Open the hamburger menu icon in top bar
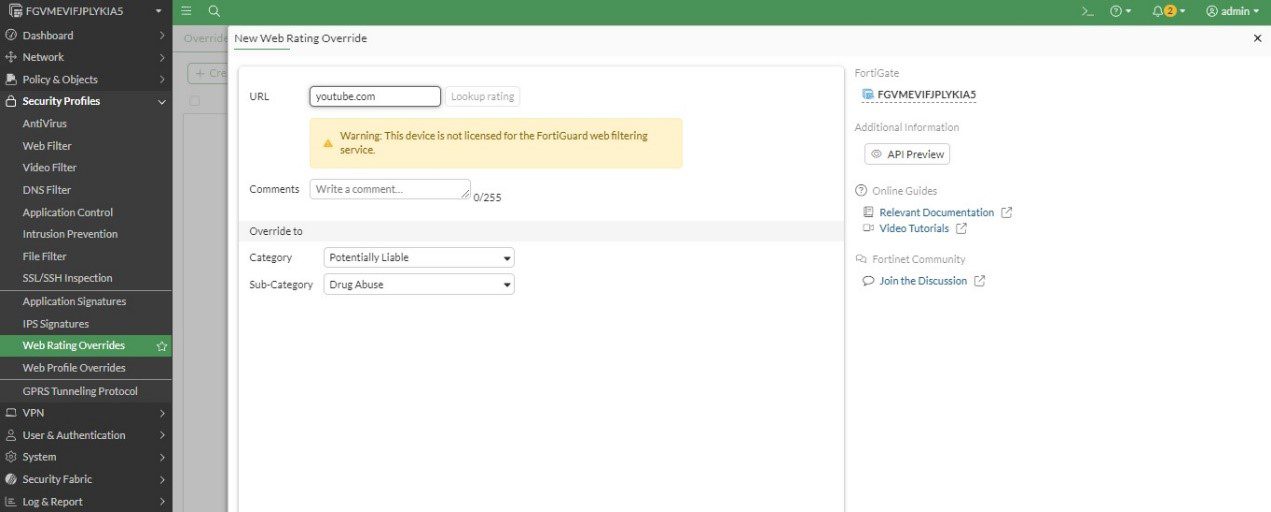The height and width of the screenshot is (512, 1271). pyautogui.click(x=187, y=11)
